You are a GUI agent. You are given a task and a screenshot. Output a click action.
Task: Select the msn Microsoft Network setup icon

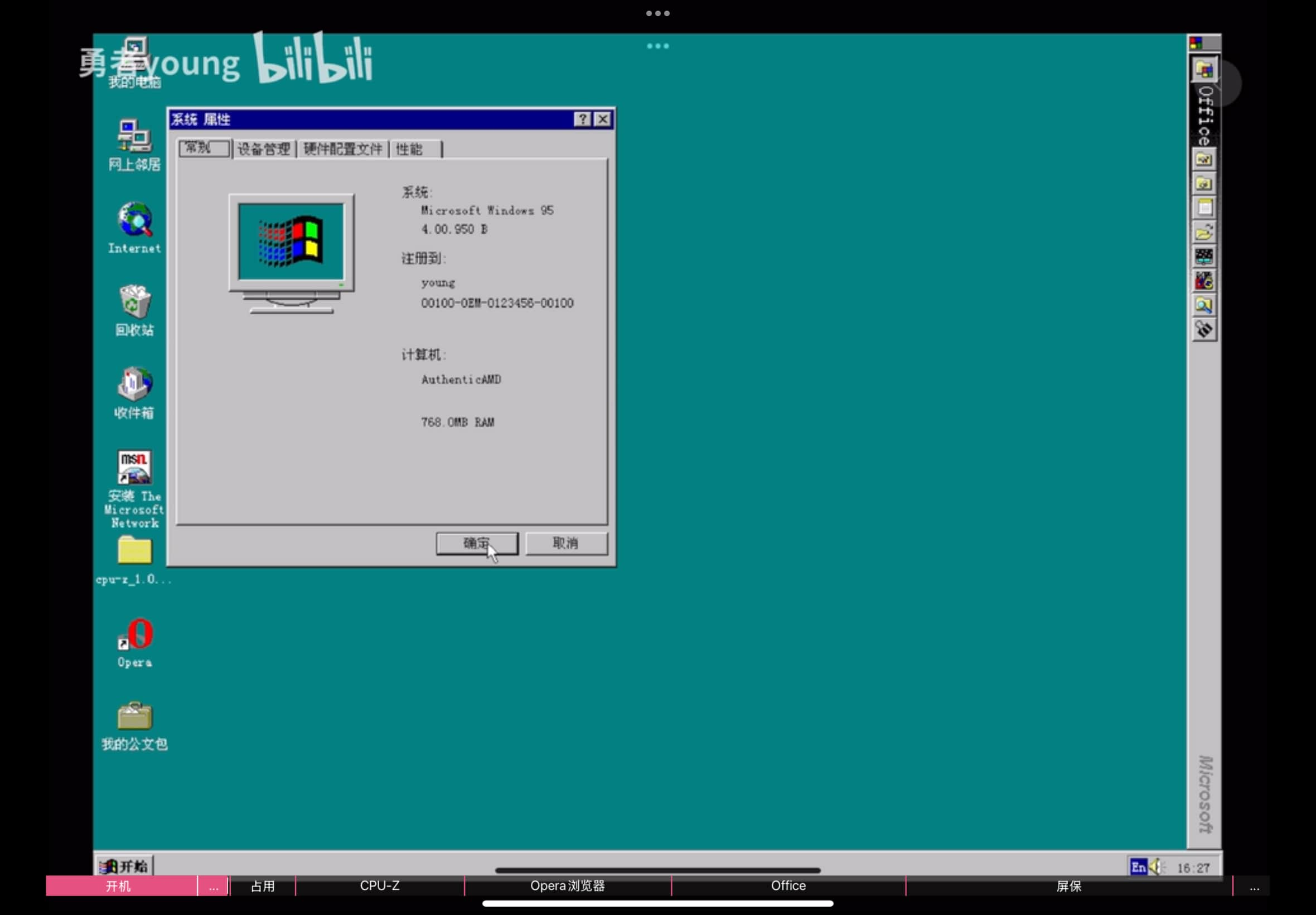click(x=134, y=488)
